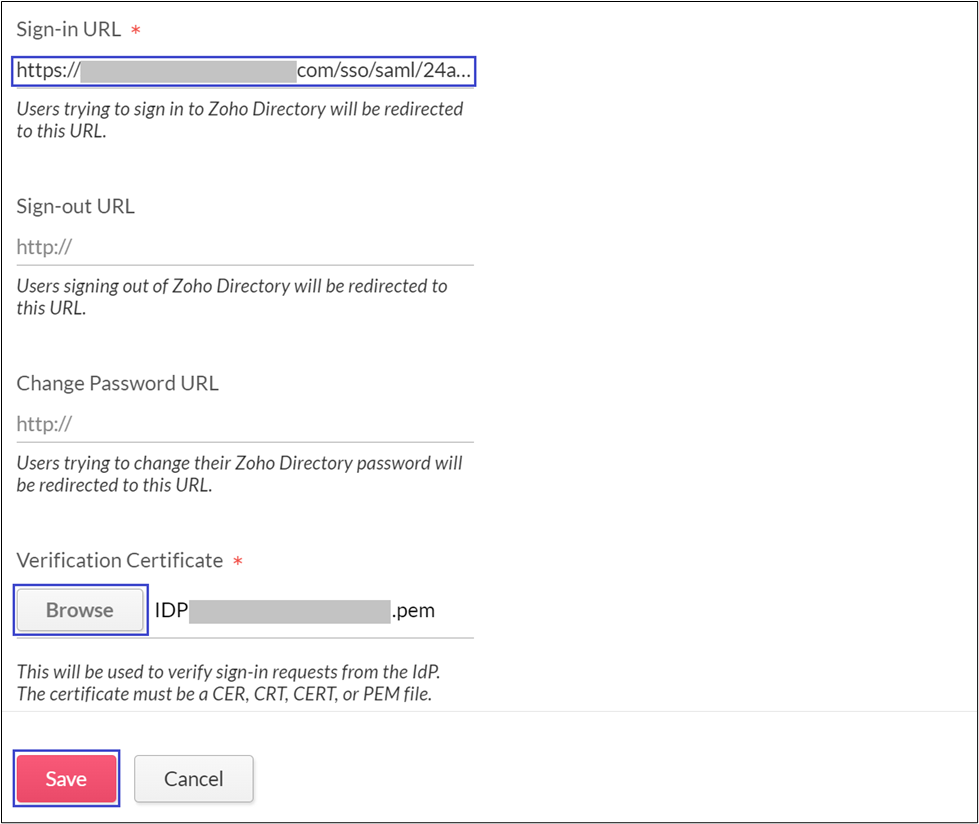Cancel the configuration changes
Image resolution: width=979 pixels, height=824 pixels.
(194, 779)
